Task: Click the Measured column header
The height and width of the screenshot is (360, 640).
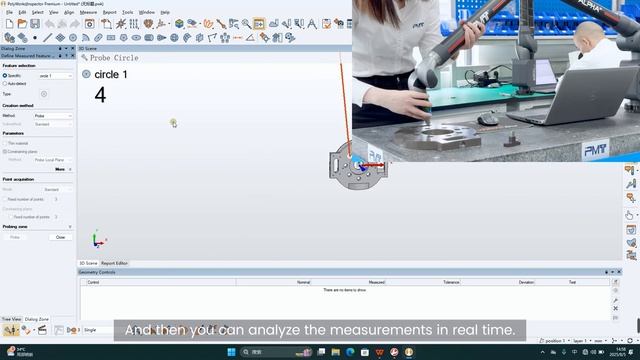Action: click(x=377, y=282)
